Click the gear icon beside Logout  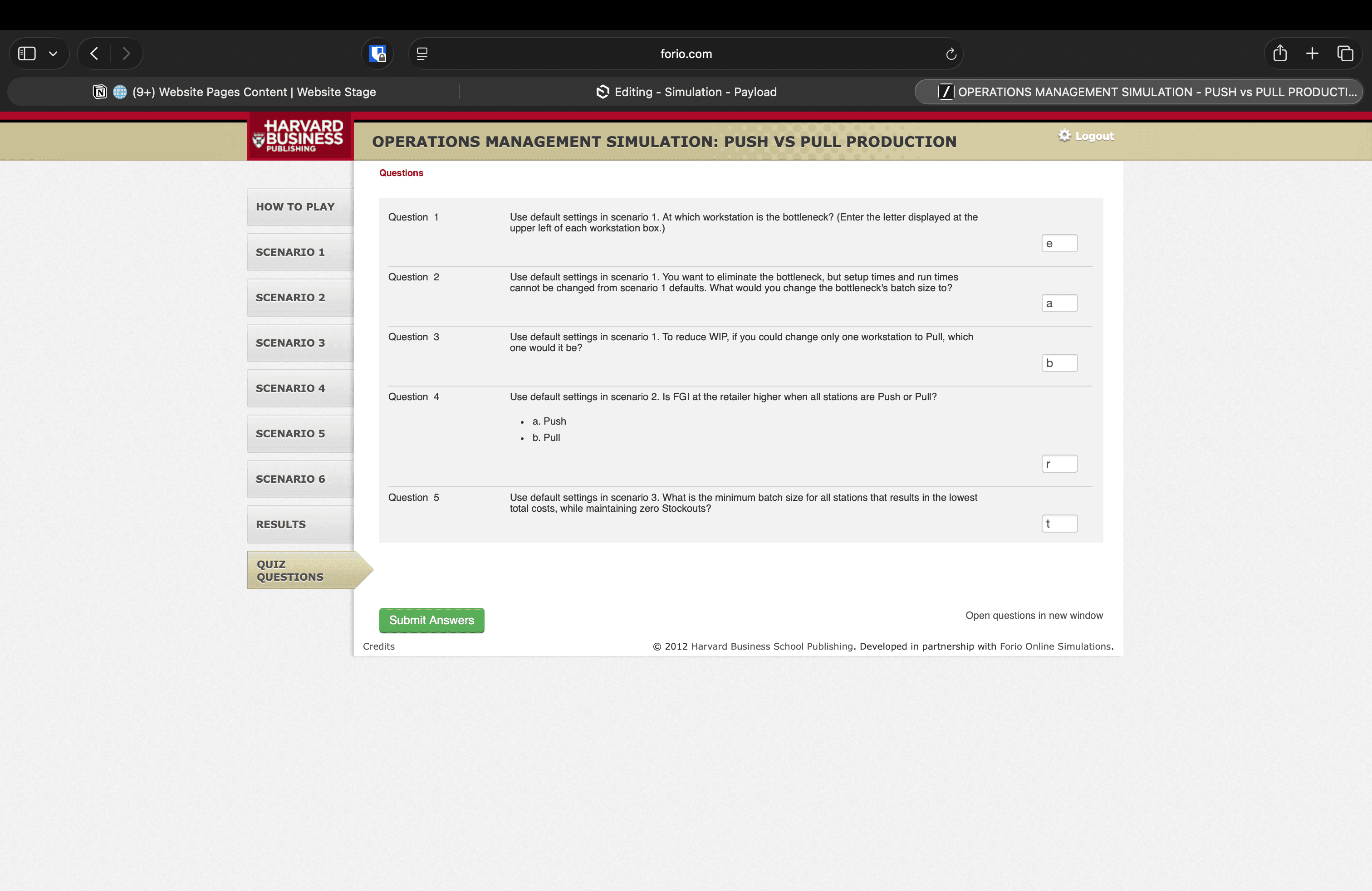1064,136
